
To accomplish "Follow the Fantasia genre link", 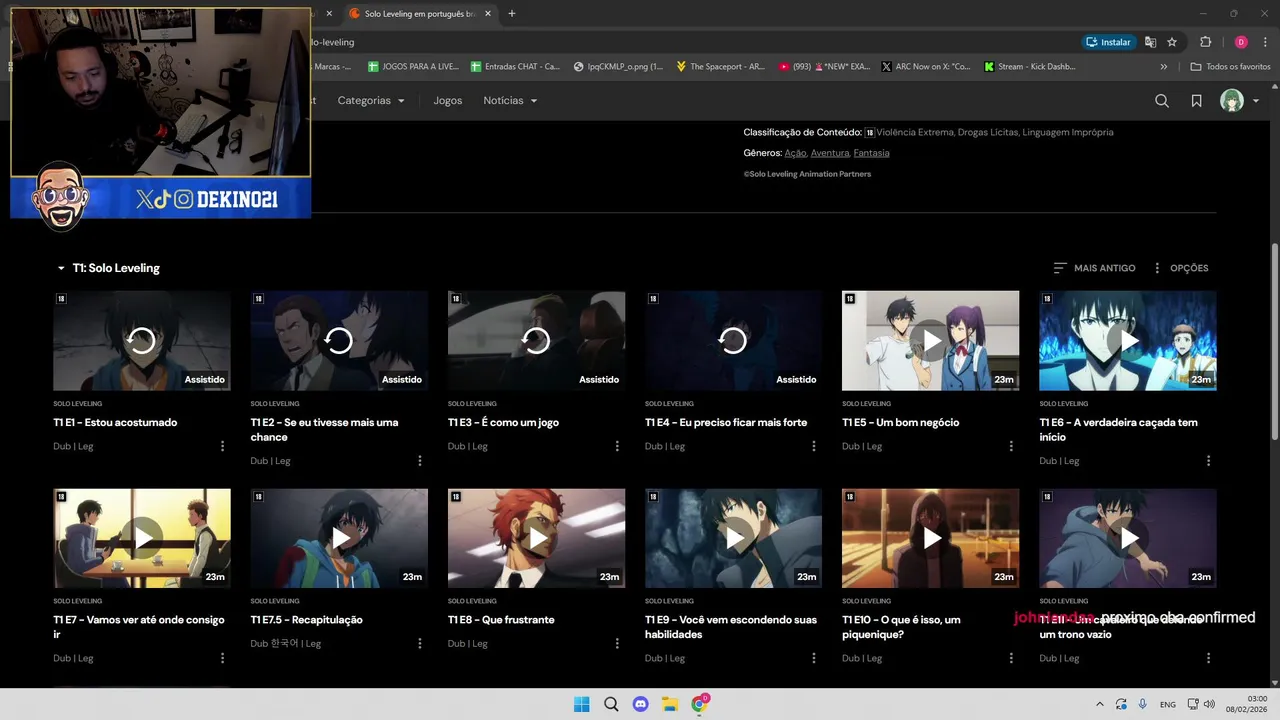I will [x=872, y=153].
